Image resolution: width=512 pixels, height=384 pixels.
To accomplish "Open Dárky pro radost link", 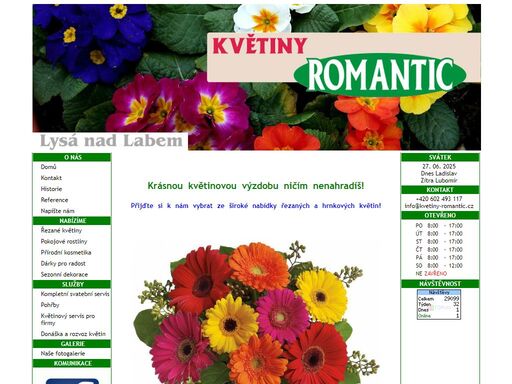I will [x=63, y=263].
